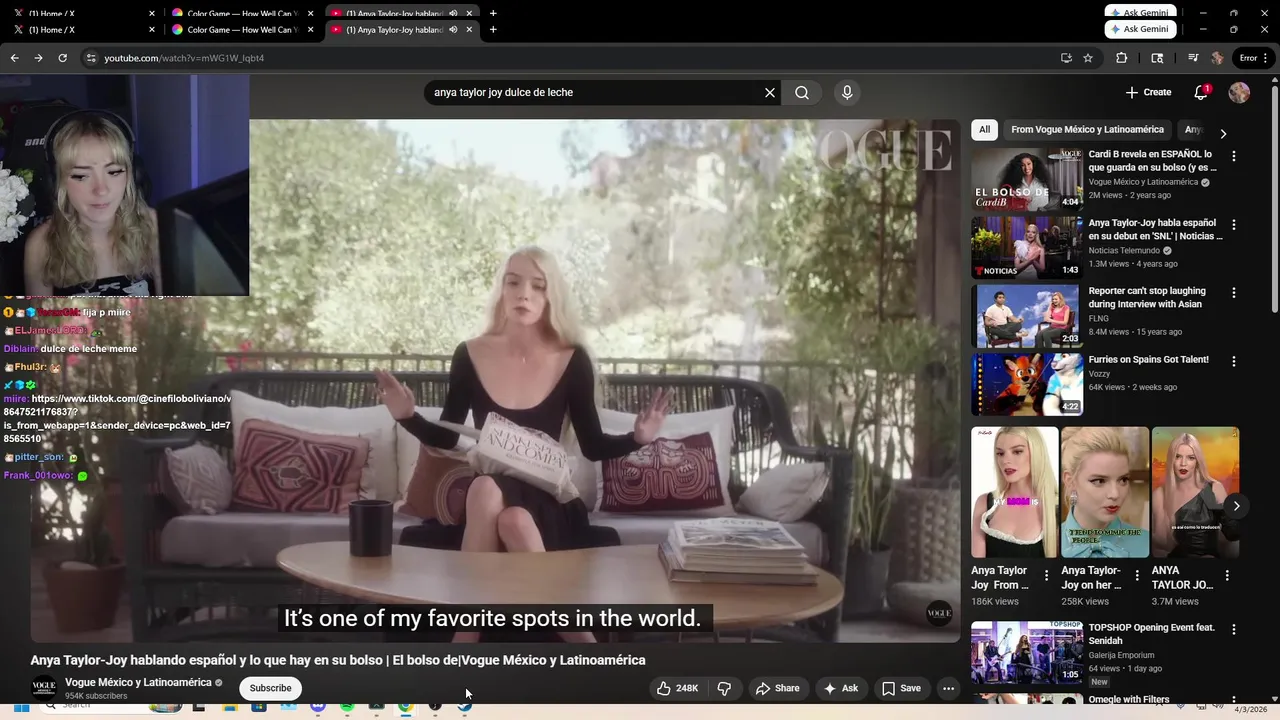Open options for the 258K views Short

(1136, 575)
